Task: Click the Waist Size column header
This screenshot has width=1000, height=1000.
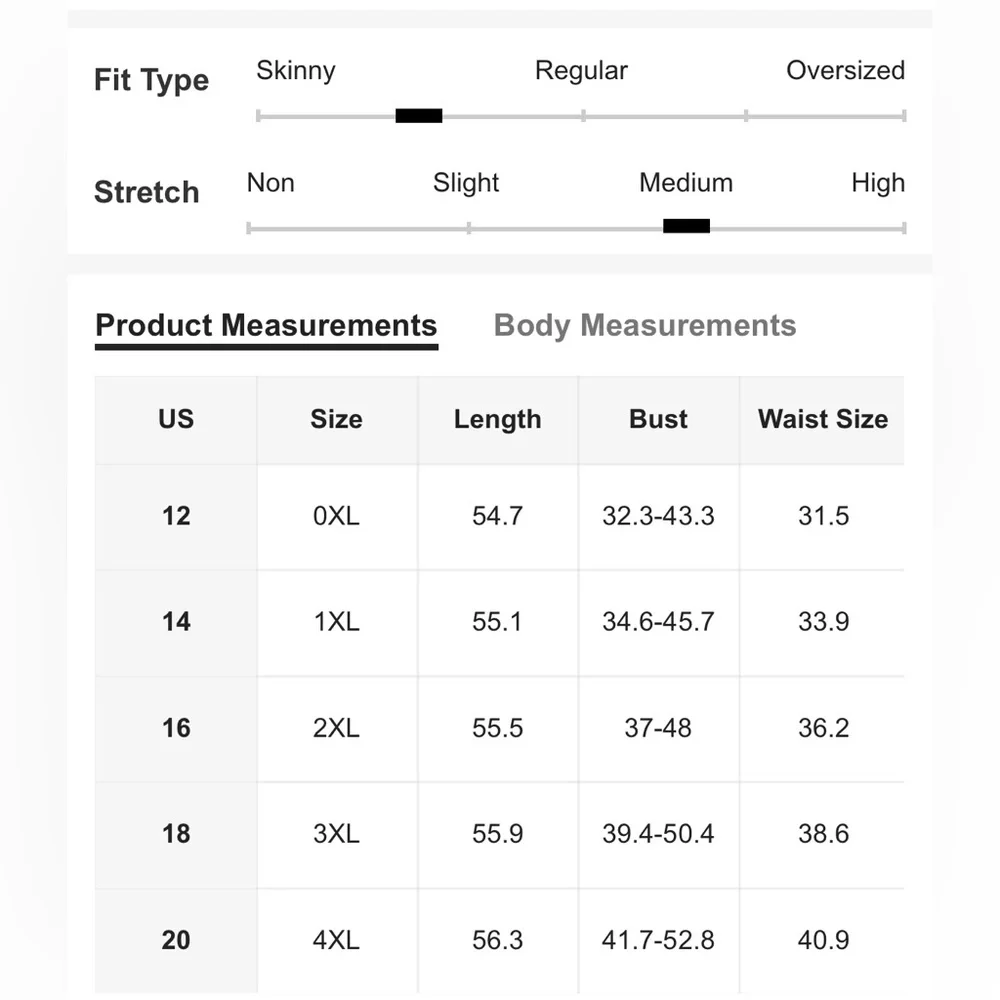Action: [x=822, y=419]
